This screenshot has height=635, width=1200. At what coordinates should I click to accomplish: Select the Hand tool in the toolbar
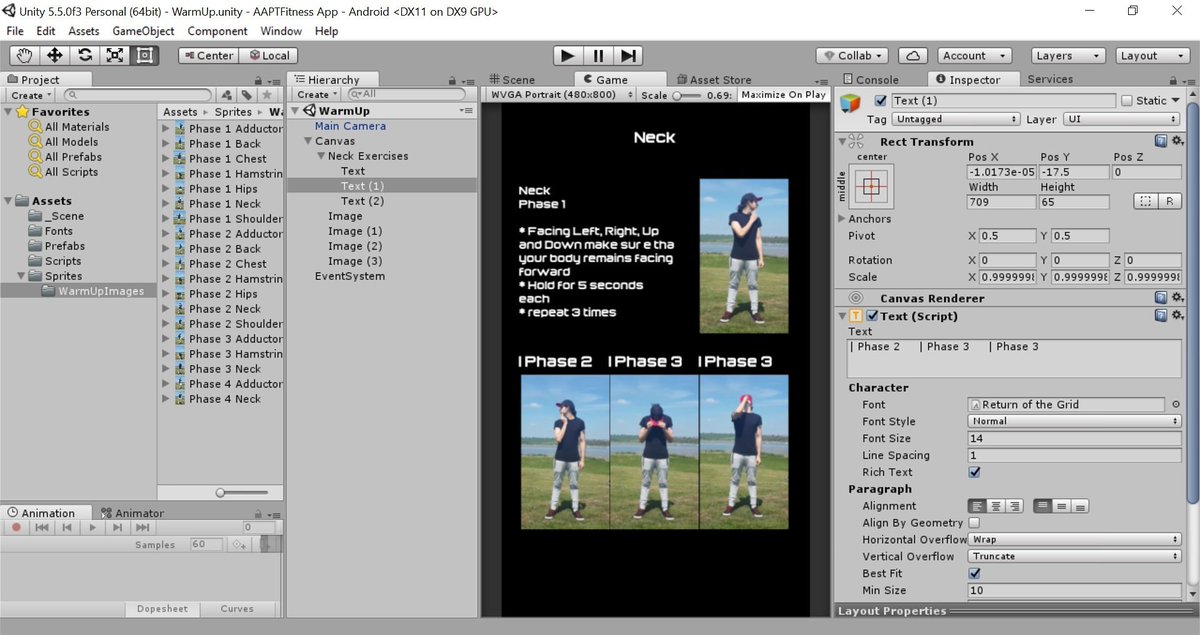[x=25, y=55]
